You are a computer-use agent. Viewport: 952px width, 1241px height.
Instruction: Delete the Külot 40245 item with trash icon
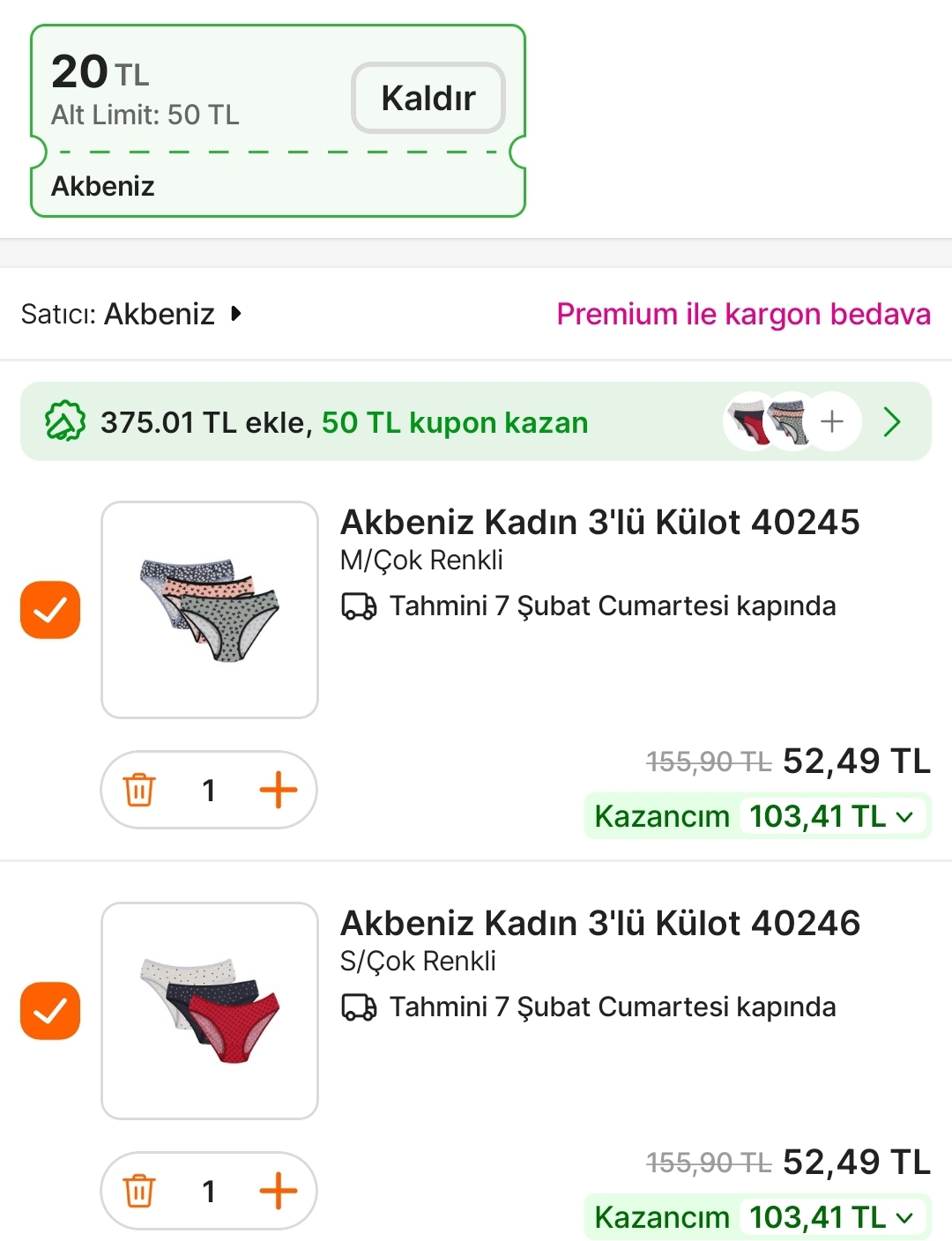click(139, 790)
